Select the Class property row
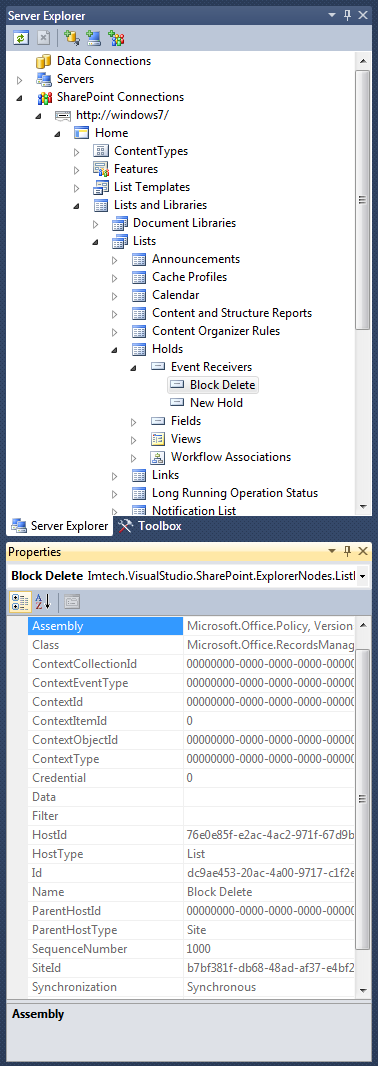 [191, 645]
